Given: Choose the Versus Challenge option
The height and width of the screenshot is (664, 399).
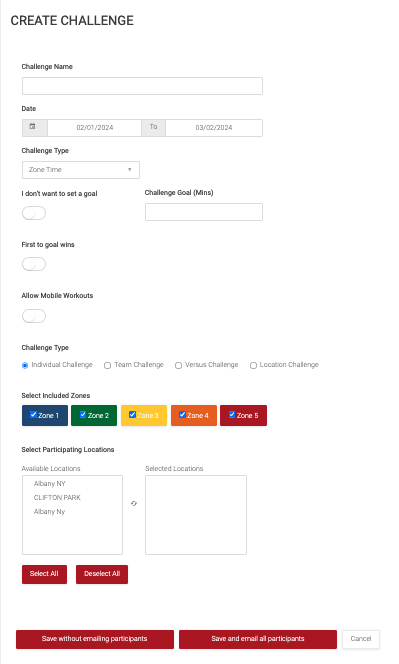Looking at the screenshot, I should tap(178, 365).
